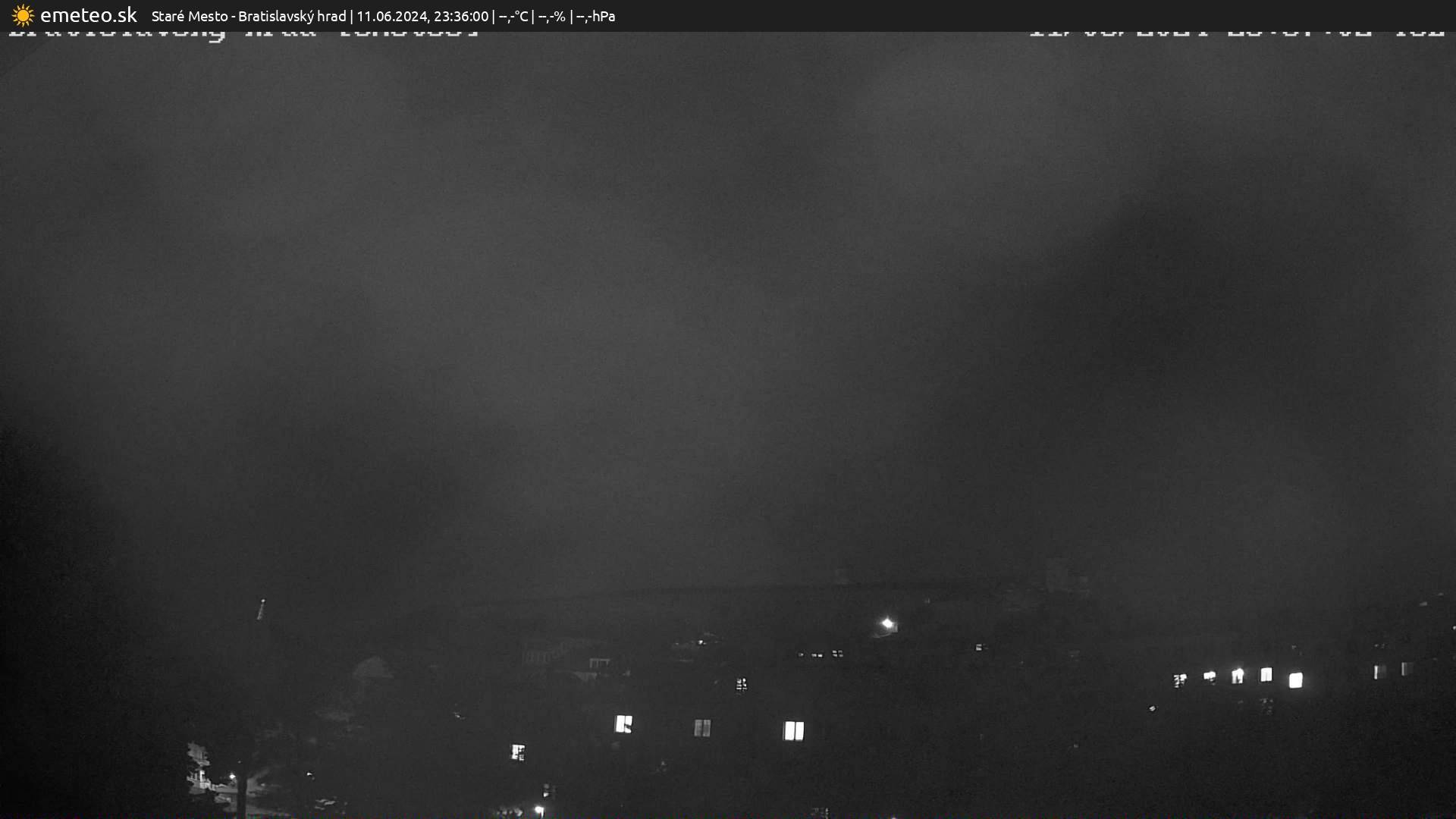Click the 23:36:00 time readout in header

point(460,17)
